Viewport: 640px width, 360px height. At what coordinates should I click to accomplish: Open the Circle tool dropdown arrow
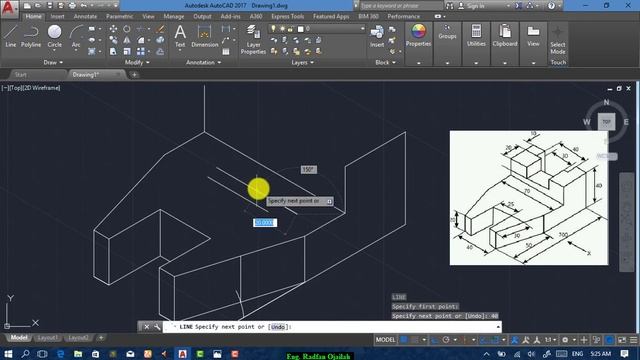coord(54,50)
